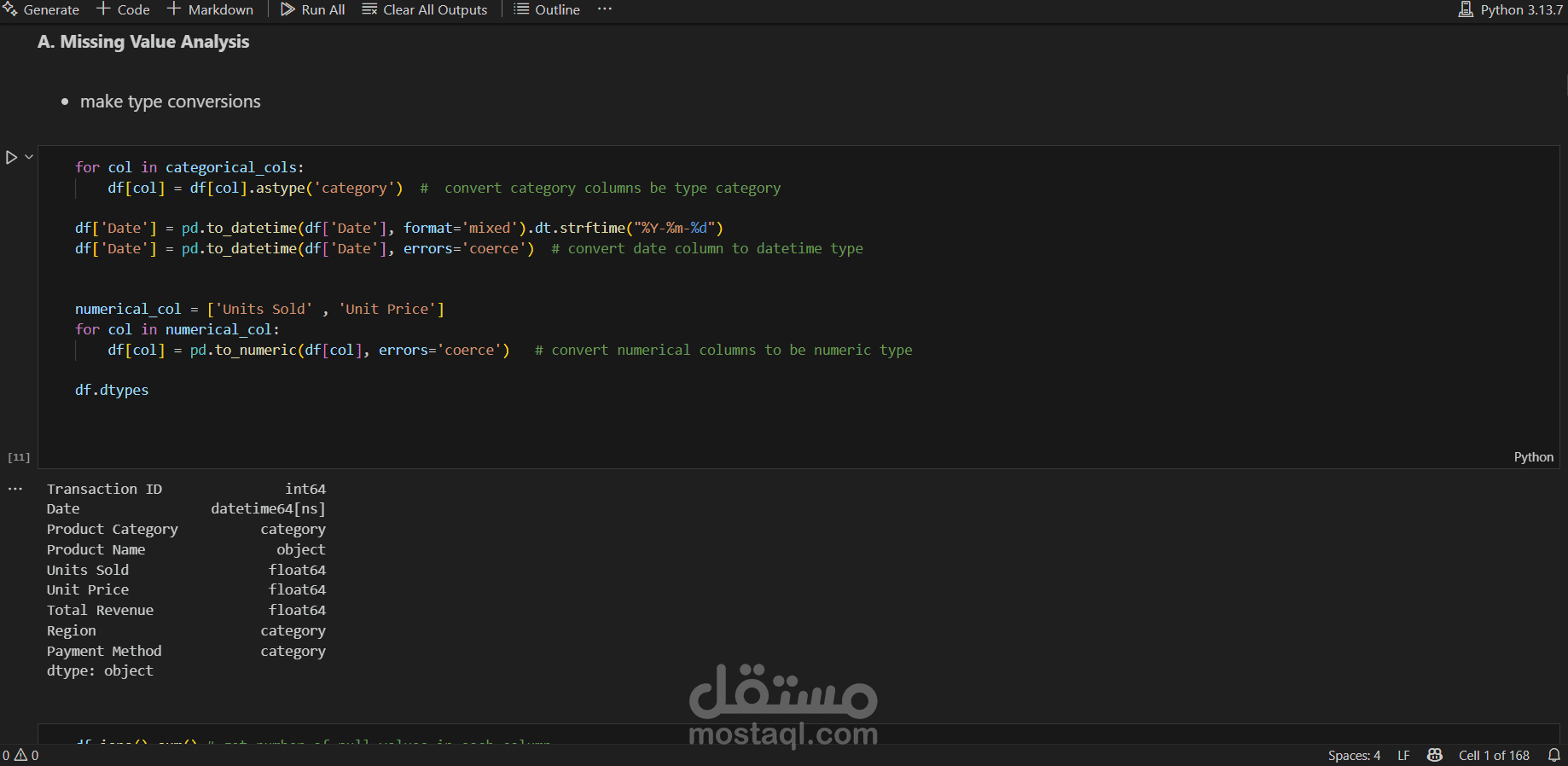Open problems panel from errors warnings indicator
Viewport: 1568px width, 766px height.
(x=20, y=755)
